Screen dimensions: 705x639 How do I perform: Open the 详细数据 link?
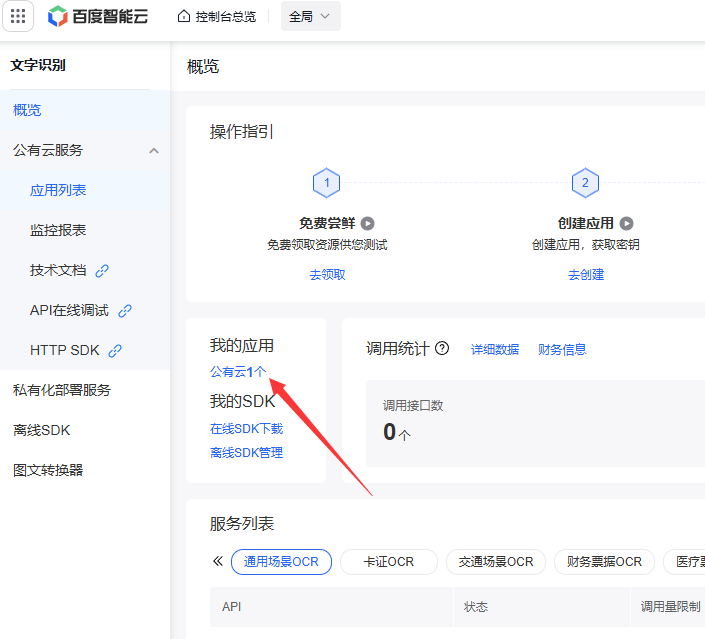495,349
